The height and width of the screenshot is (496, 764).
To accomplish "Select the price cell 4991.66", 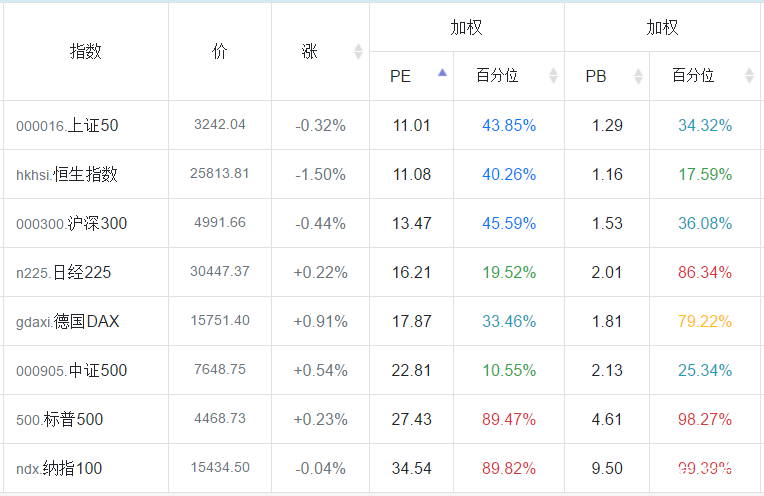I will point(220,223).
